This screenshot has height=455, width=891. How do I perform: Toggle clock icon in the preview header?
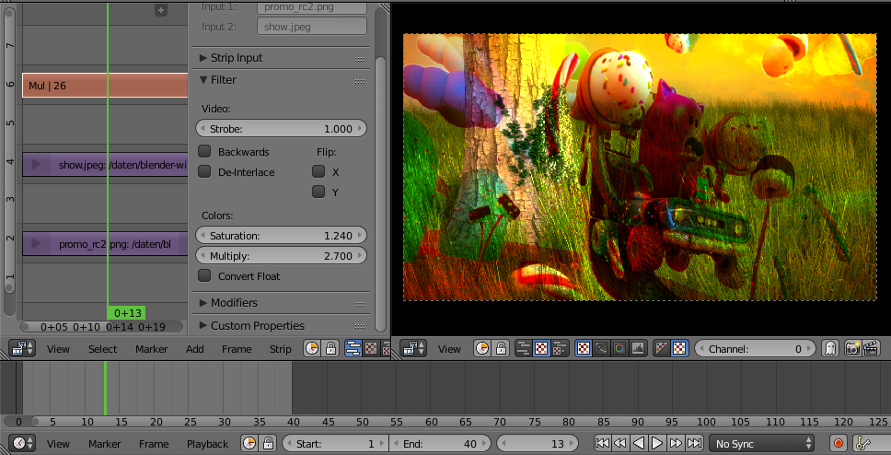[x=482, y=349]
